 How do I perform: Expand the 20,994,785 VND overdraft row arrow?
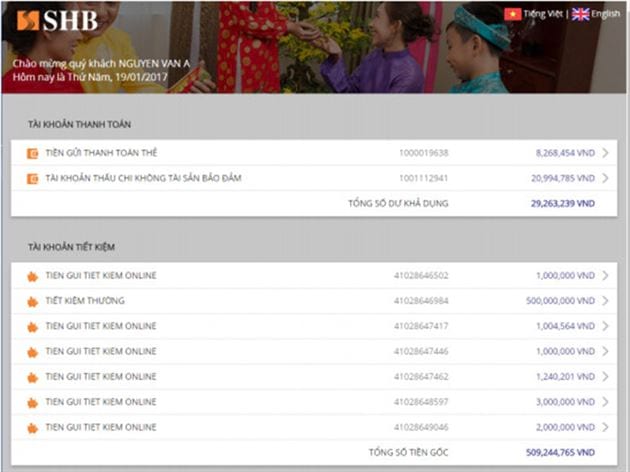[605, 179]
